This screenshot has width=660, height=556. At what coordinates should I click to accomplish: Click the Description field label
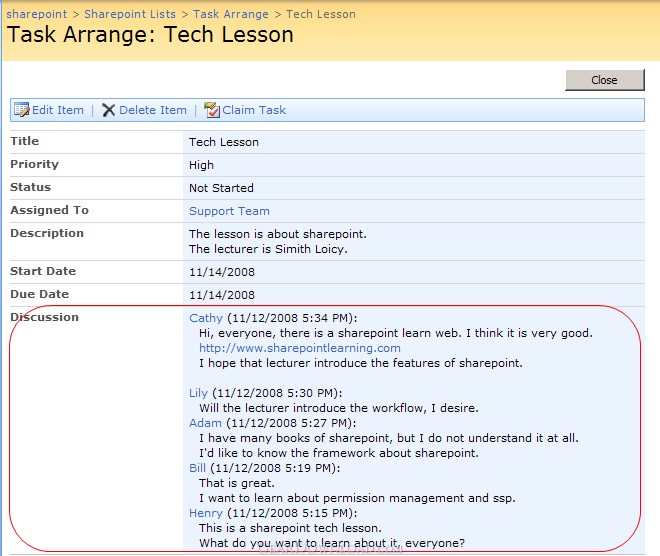tap(47, 233)
